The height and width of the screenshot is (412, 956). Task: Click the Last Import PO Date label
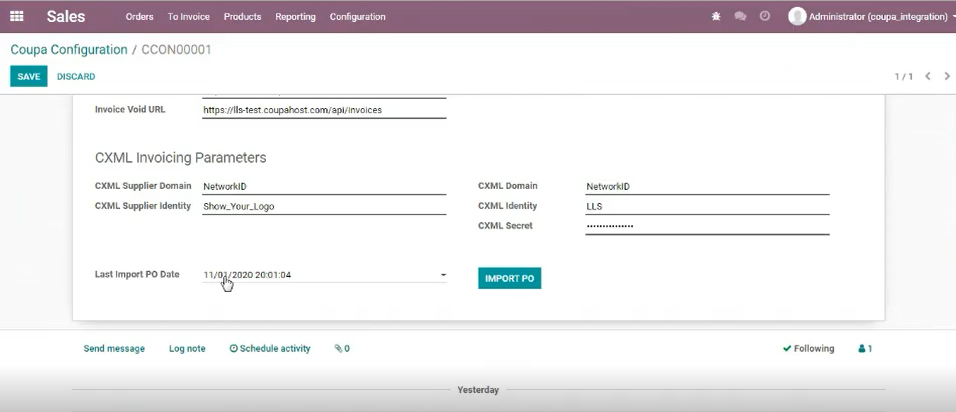137,274
